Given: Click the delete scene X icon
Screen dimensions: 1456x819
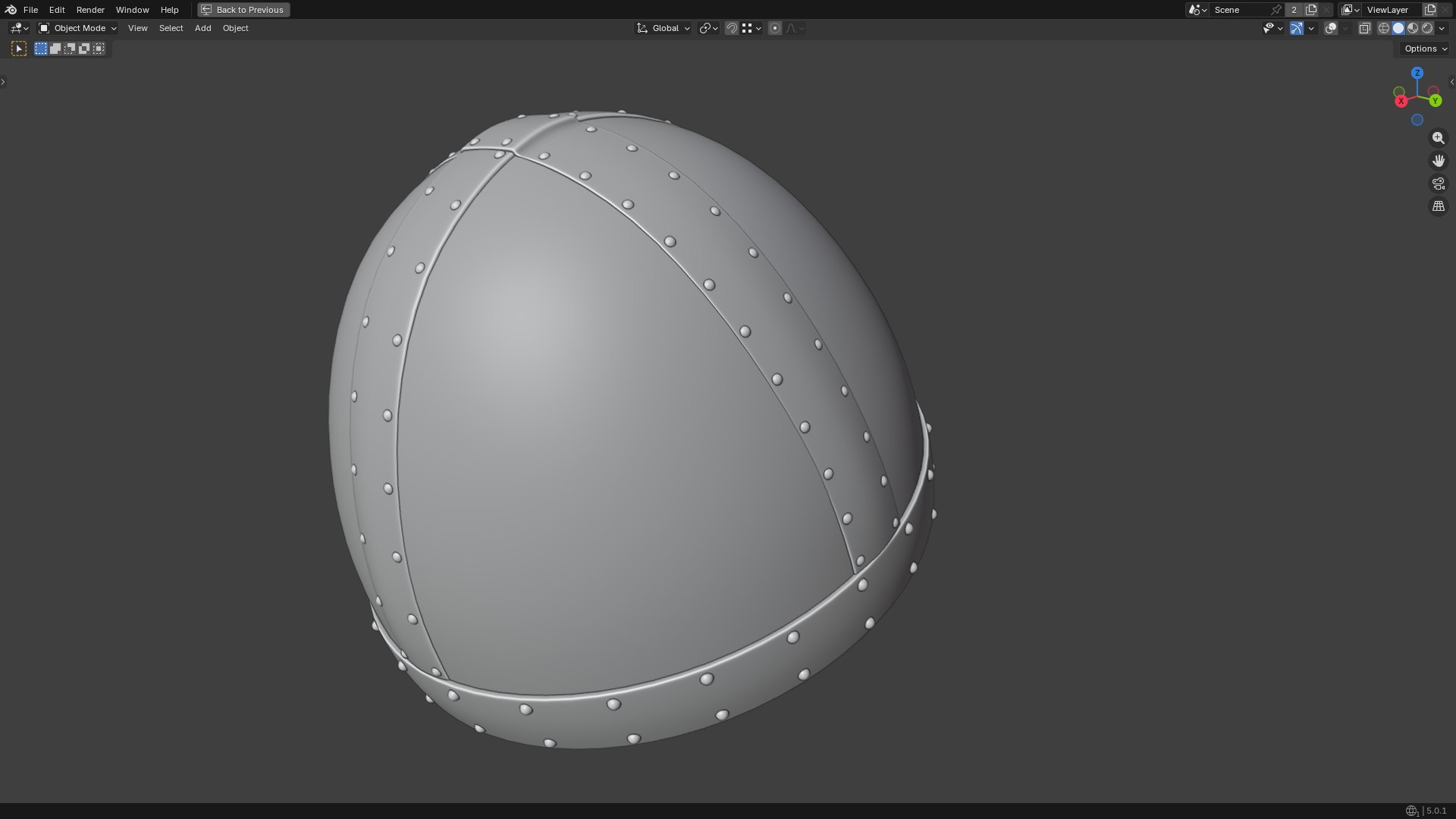Looking at the screenshot, I should (1326, 10).
